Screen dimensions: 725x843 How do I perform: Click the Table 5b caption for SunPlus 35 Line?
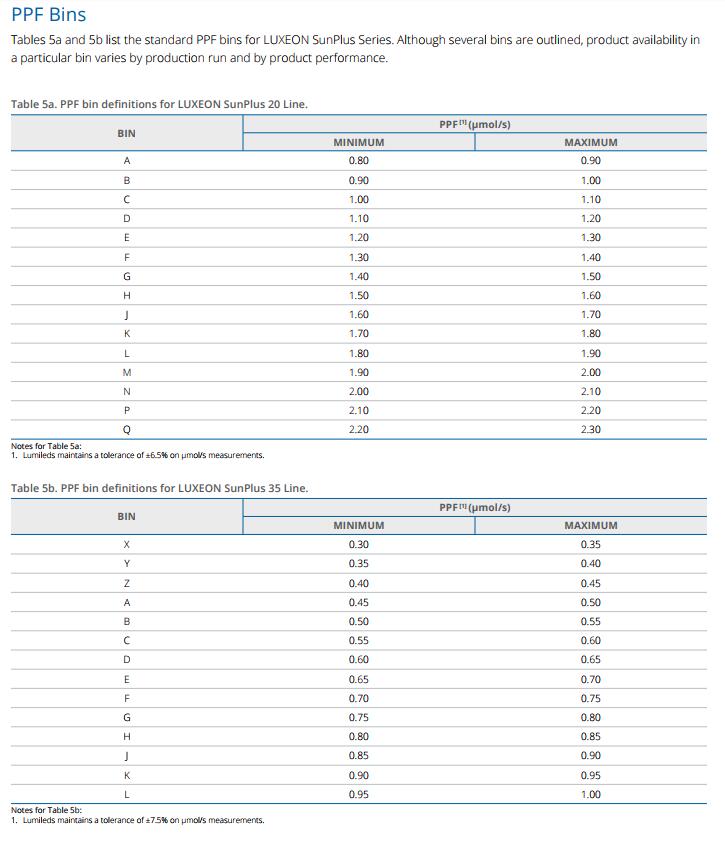coord(159,489)
